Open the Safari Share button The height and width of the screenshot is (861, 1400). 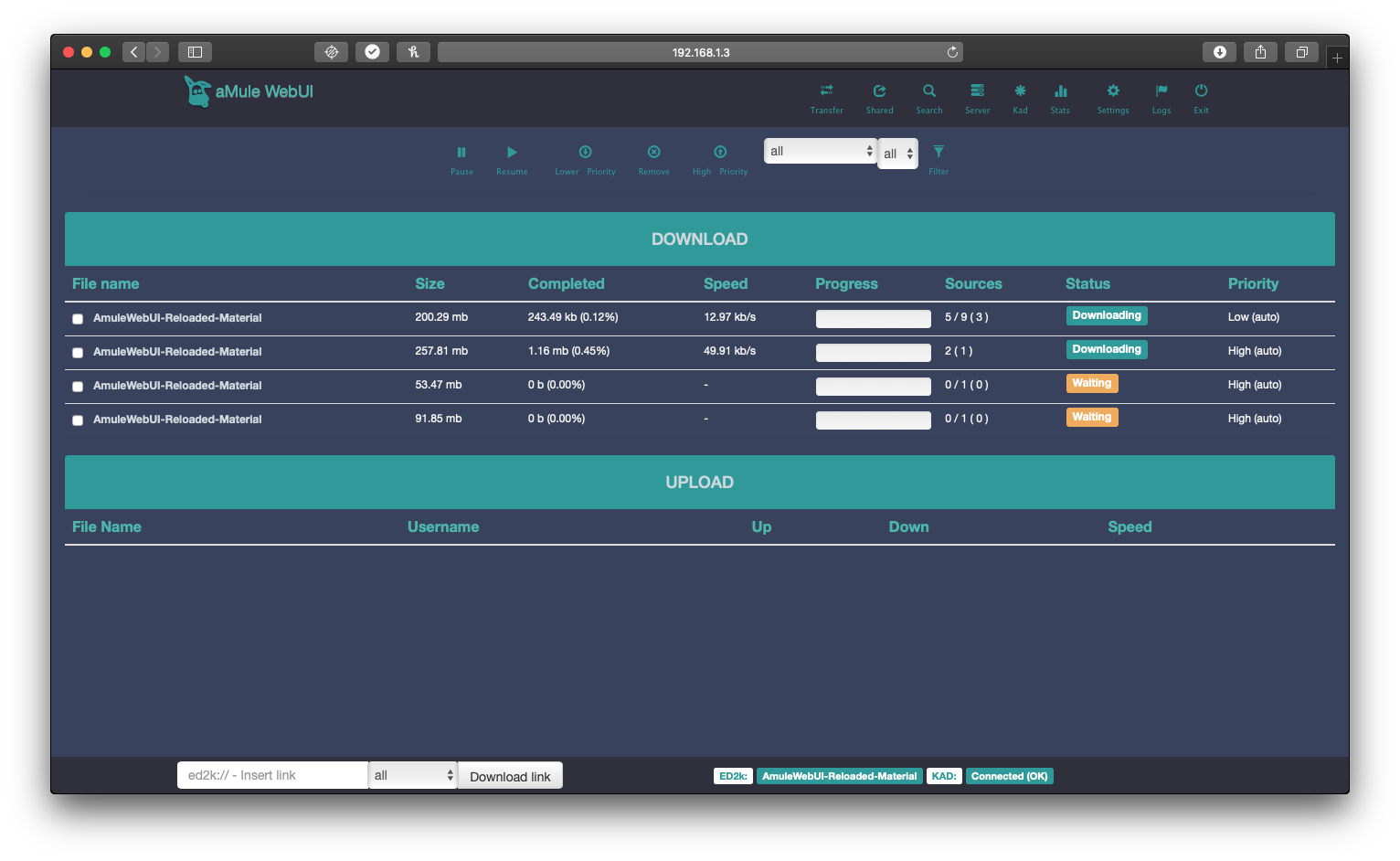[1260, 52]
